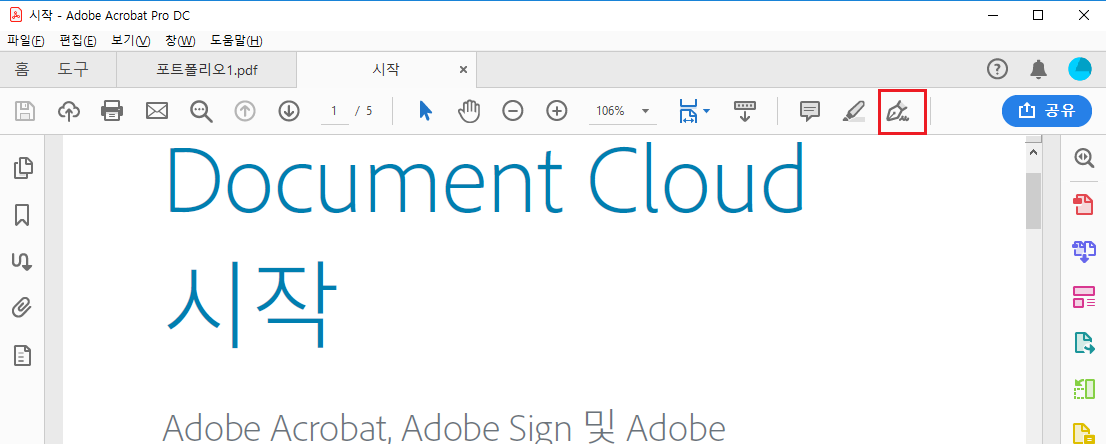
Task: Activate the arrow Selection tool
Action: pos(425,111)
